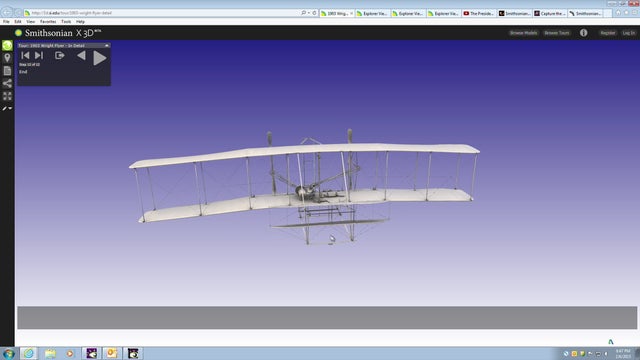This screenshot has height=360, width=640.
Task: Open the Edit menu
Action: [x=18, y=22]
